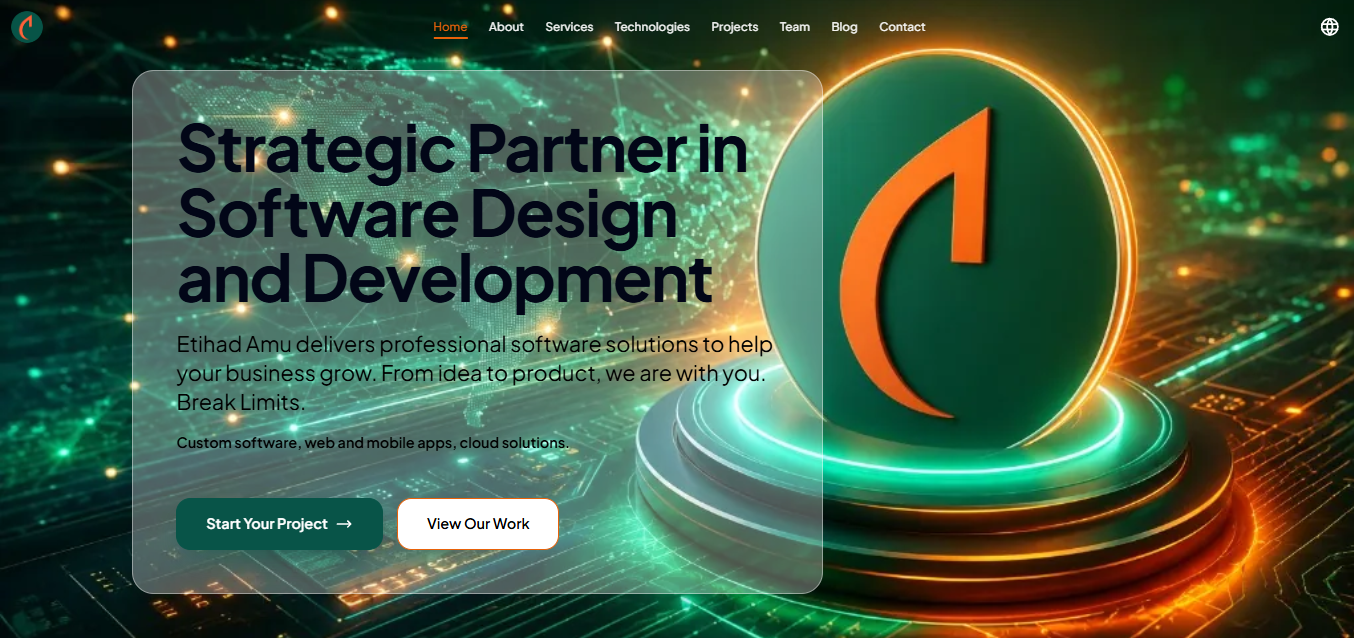Navigate to the Projects section
This screenshot has width=1354, height=638.
point(735,27)
